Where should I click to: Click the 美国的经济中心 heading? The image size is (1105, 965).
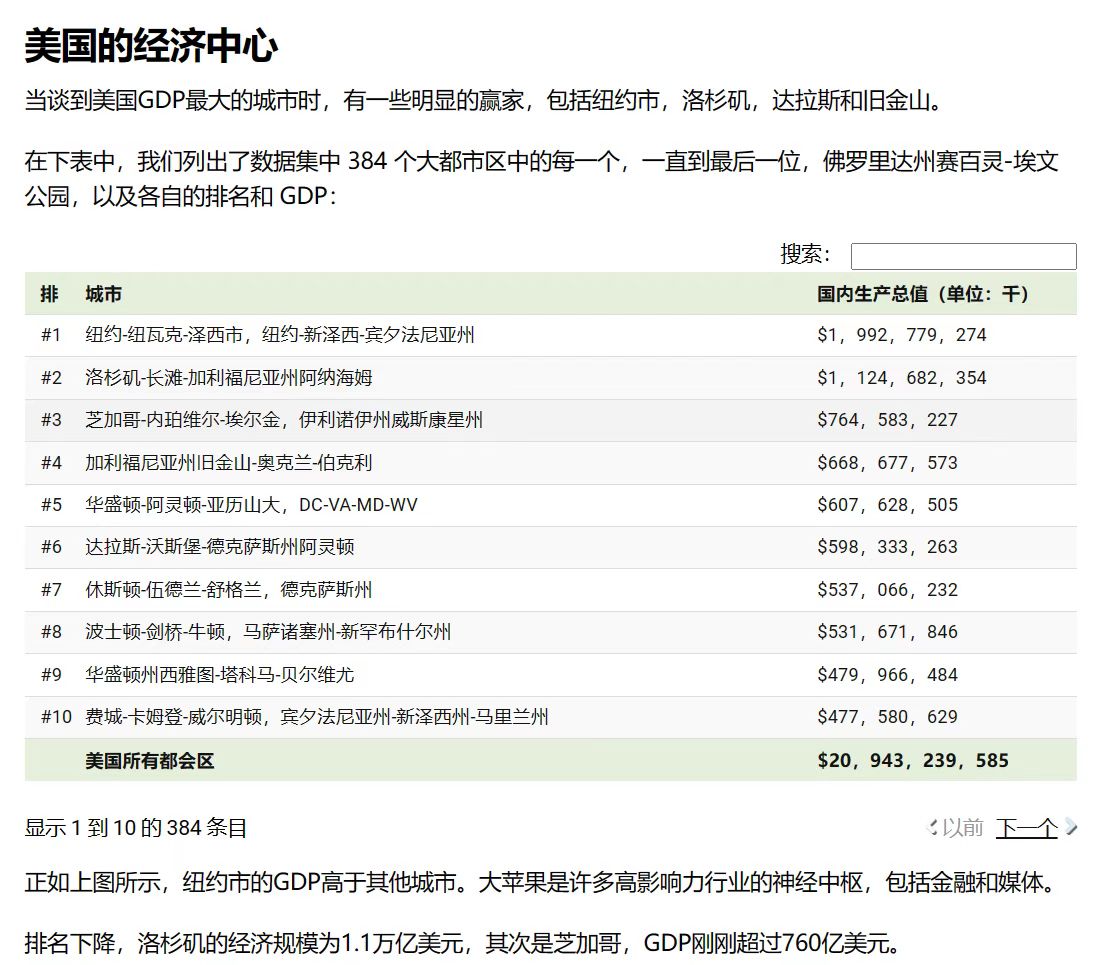click(x=151, y=46)
